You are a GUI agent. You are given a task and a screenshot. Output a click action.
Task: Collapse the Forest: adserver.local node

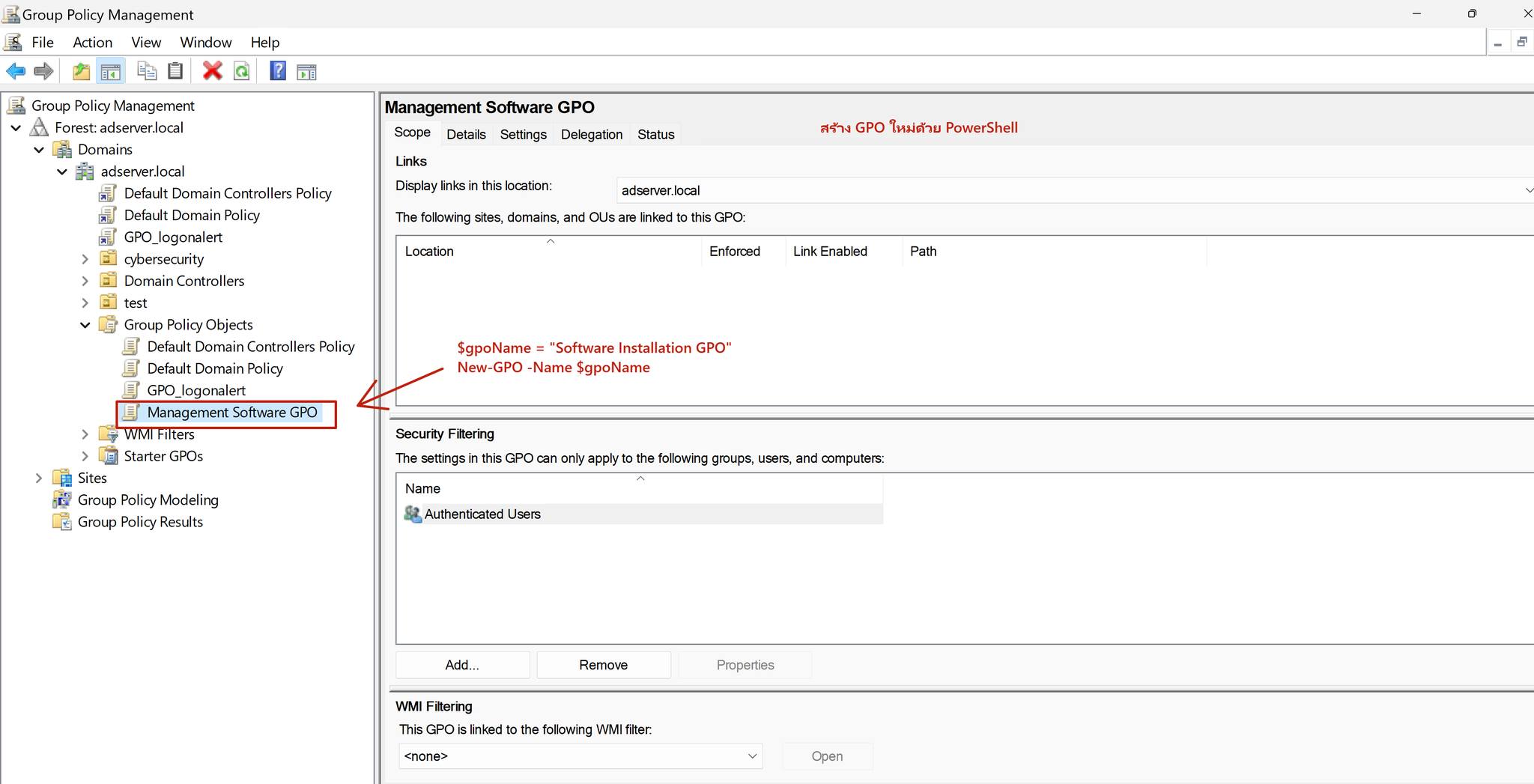[x=16, y=128]
